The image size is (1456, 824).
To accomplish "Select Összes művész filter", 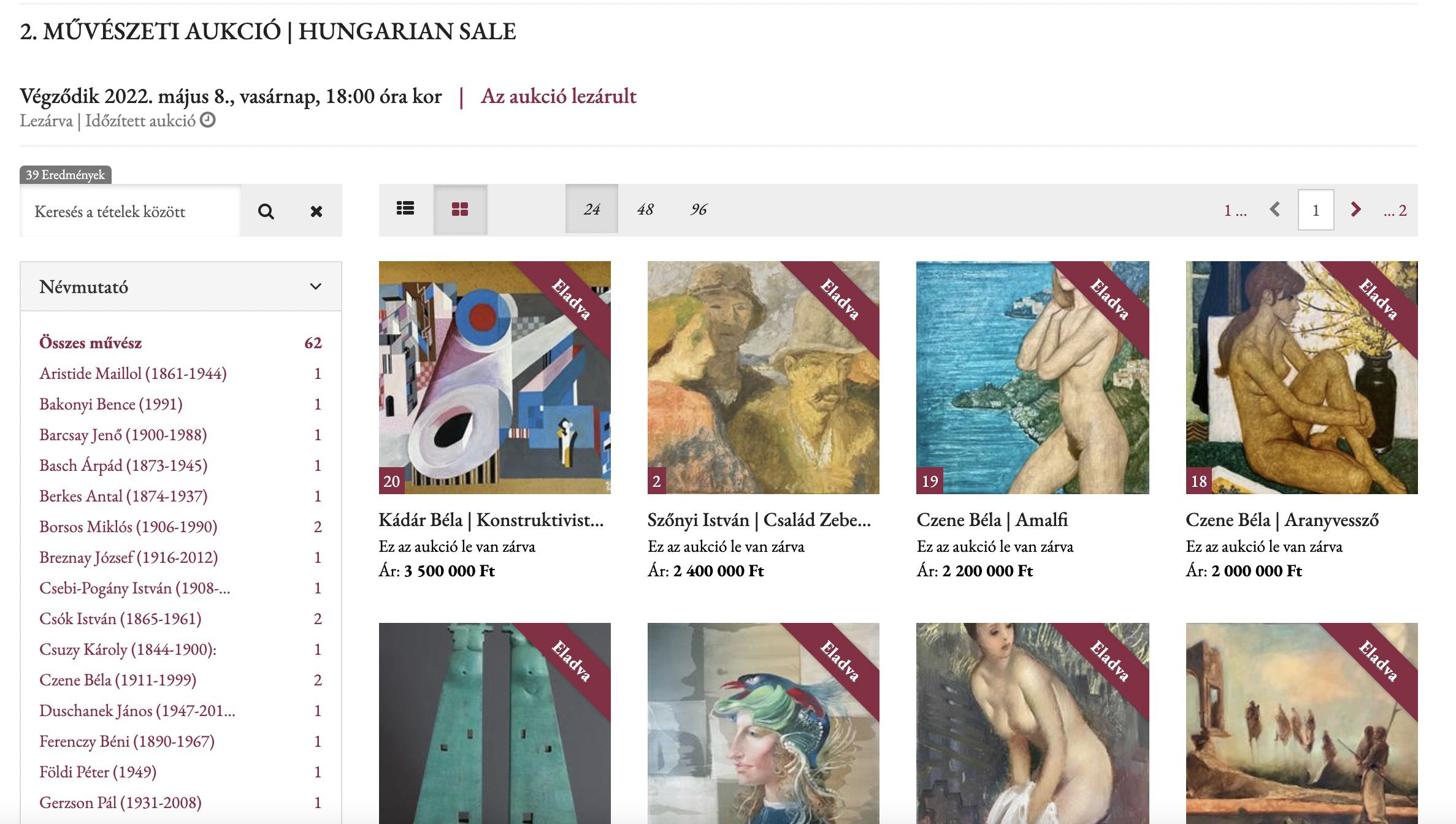I will (90, 343).
